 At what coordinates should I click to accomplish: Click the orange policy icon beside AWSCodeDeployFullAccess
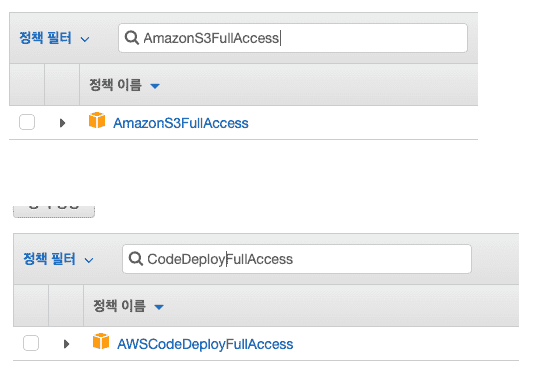pos(101,341)
